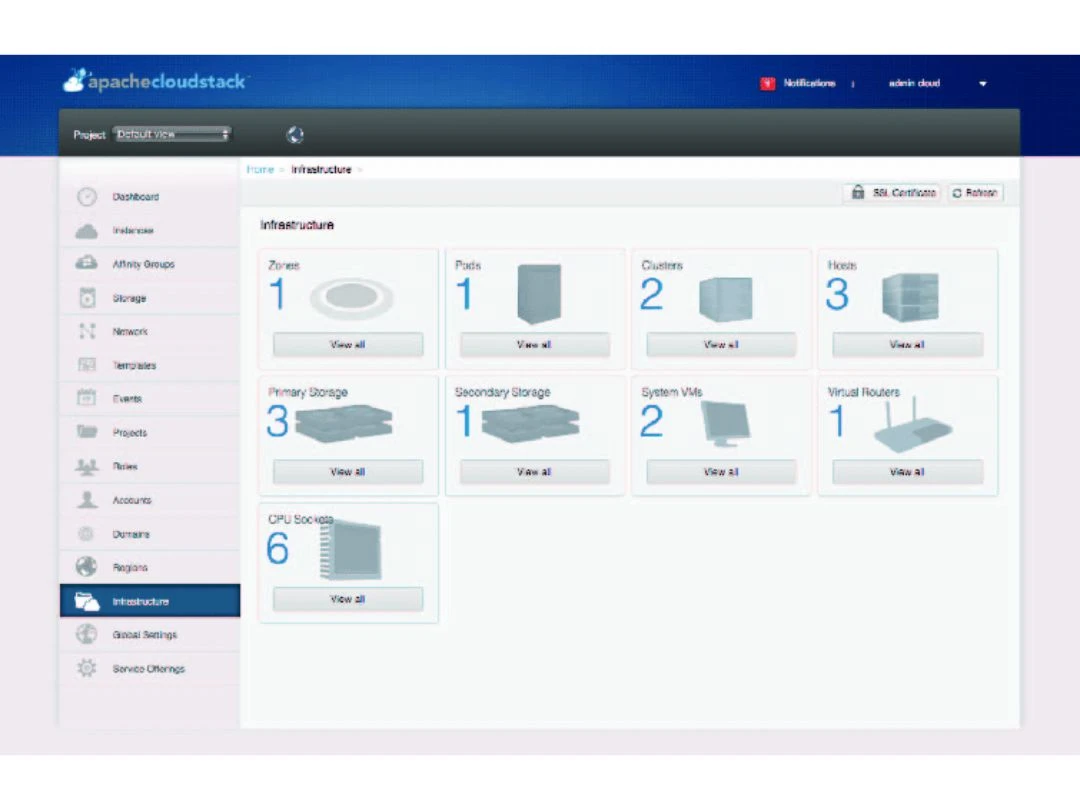Click the red Notifications badge icon
The image size is (1080, 810).
pyautogui.click(x=767, y=84)
